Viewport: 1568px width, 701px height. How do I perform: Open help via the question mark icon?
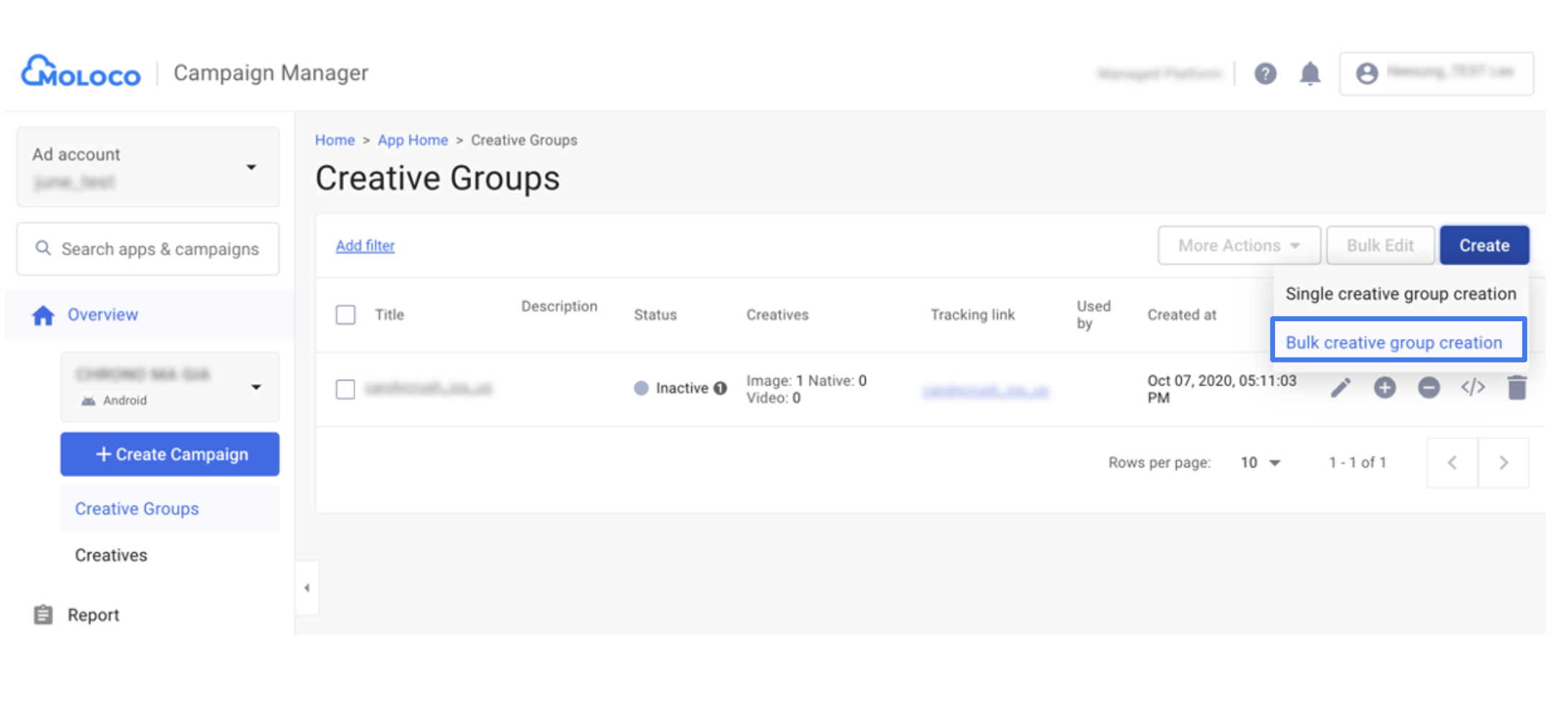click(x=1266, y=73)
